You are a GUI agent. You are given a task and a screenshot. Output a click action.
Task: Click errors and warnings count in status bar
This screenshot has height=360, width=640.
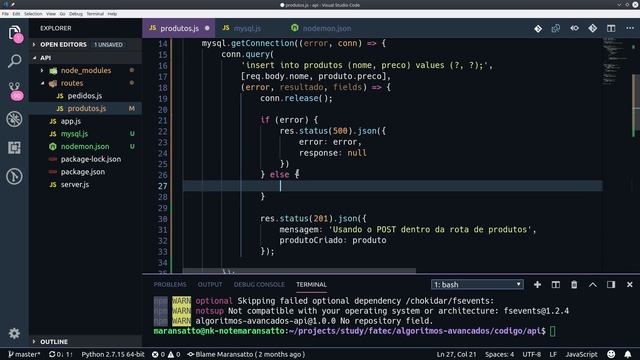point(166,354)
